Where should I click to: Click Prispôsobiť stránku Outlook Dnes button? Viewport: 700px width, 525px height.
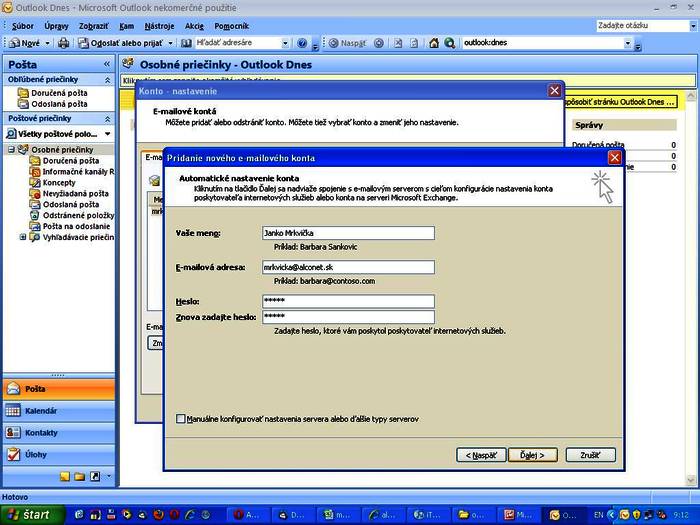pyautogui.click(x=621, y=102)
